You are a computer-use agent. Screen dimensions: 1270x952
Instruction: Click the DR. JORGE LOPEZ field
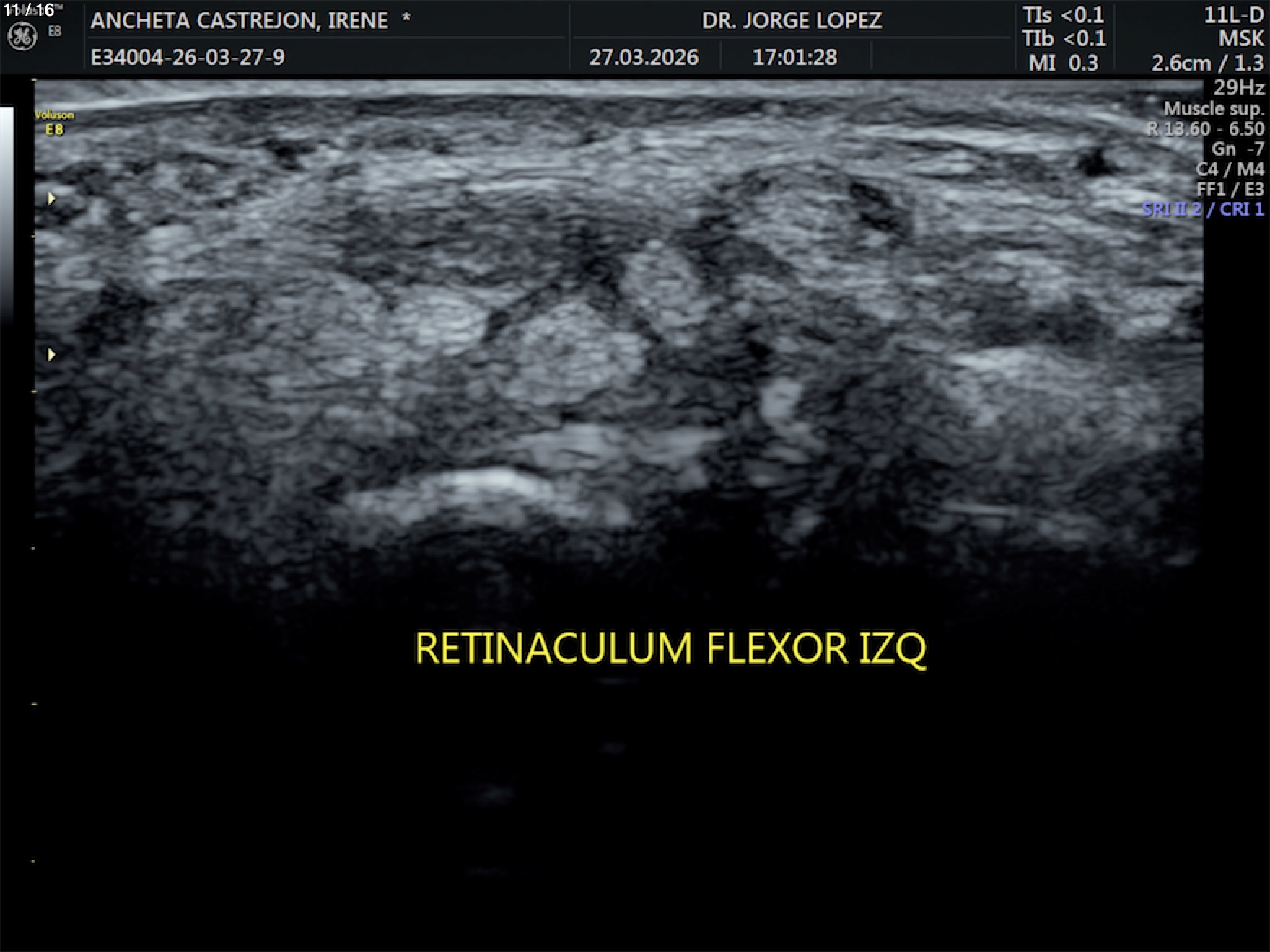pyautogui.click(x=792, y=20)
